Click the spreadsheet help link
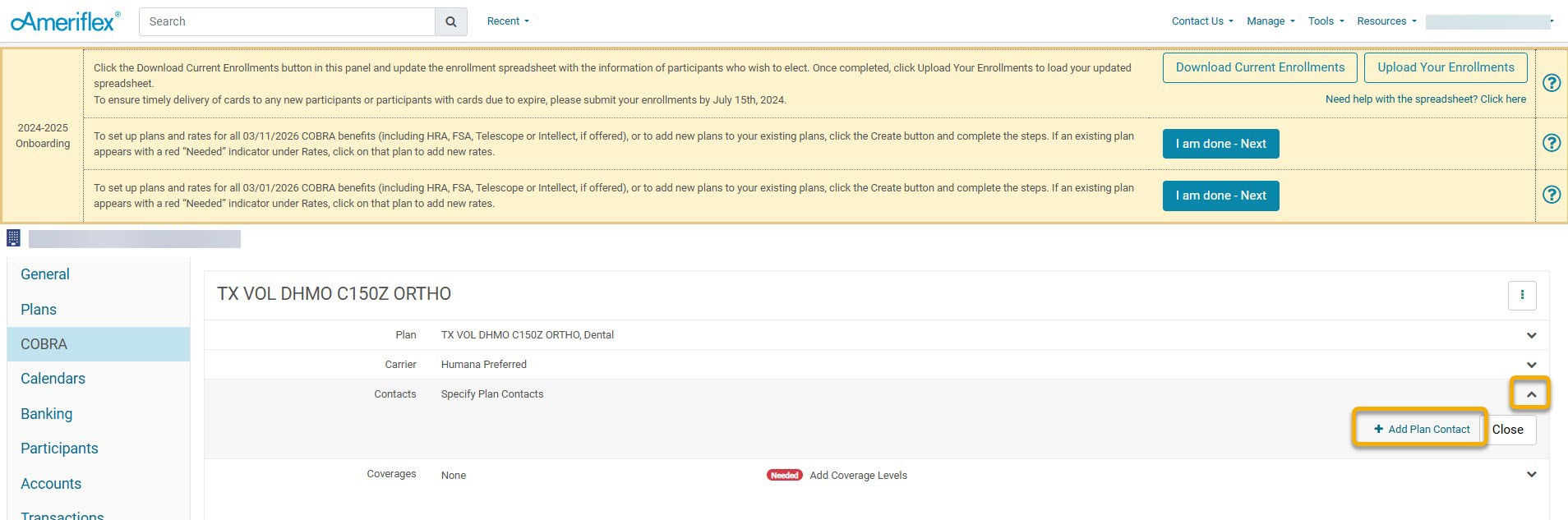Viewport: 1568px width, 520px height. [1425, 99]
